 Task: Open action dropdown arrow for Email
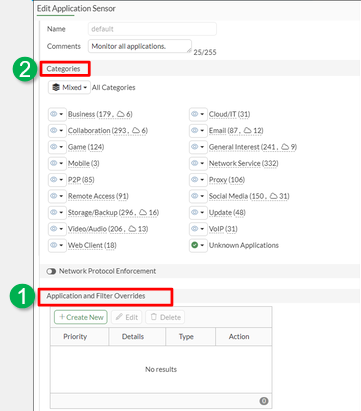(202, 131)
